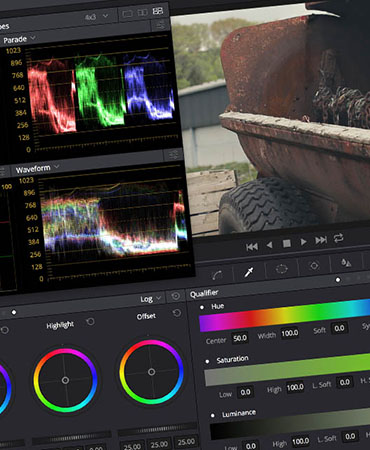370x450 pixels.
Task: Select the qualifier eyedropper picker tool
Action: point(249,272)
